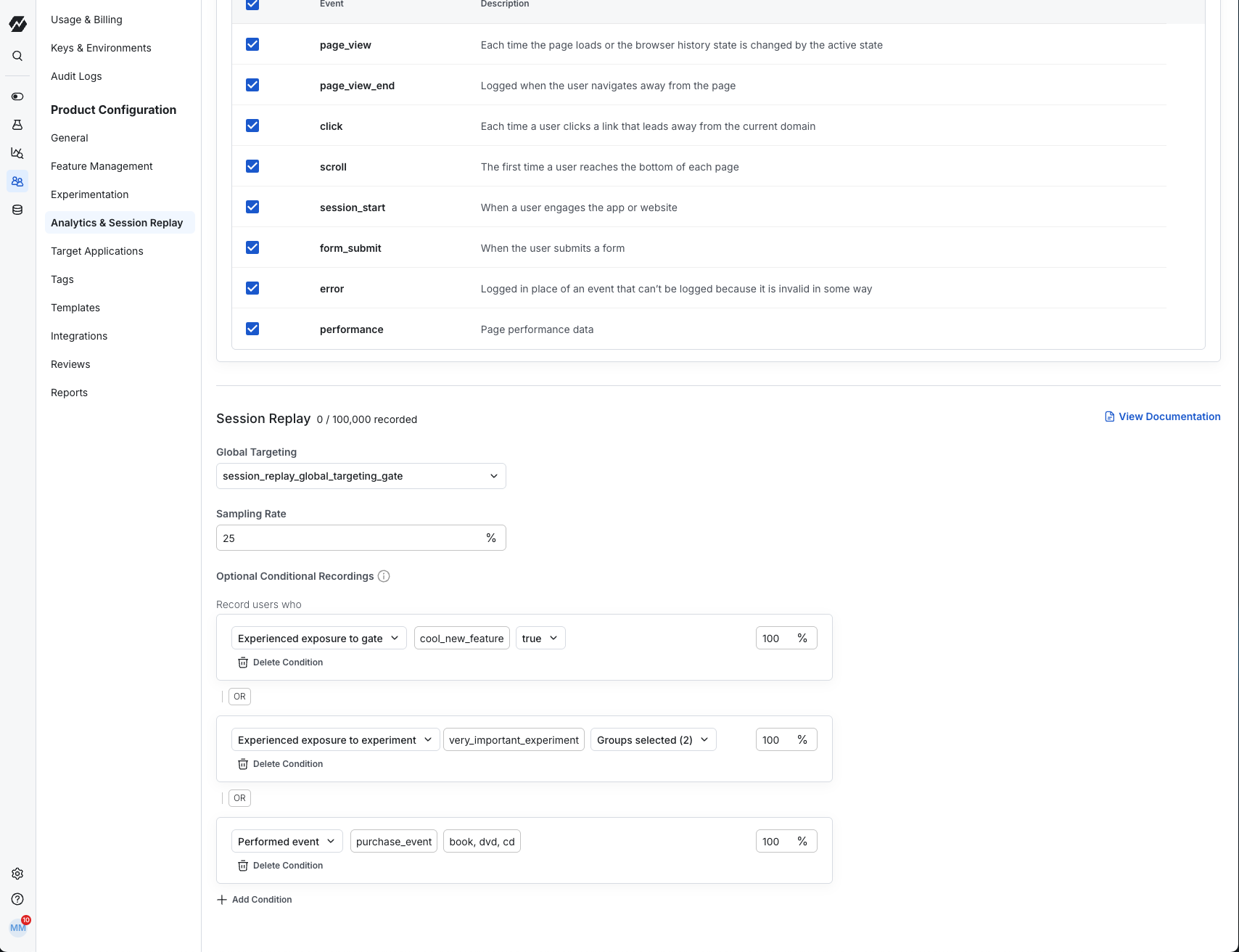Screen dimensions: 1239x952
Task: Open the Audit Logs page
Action: pyautogui.click(x=76, y=76)
